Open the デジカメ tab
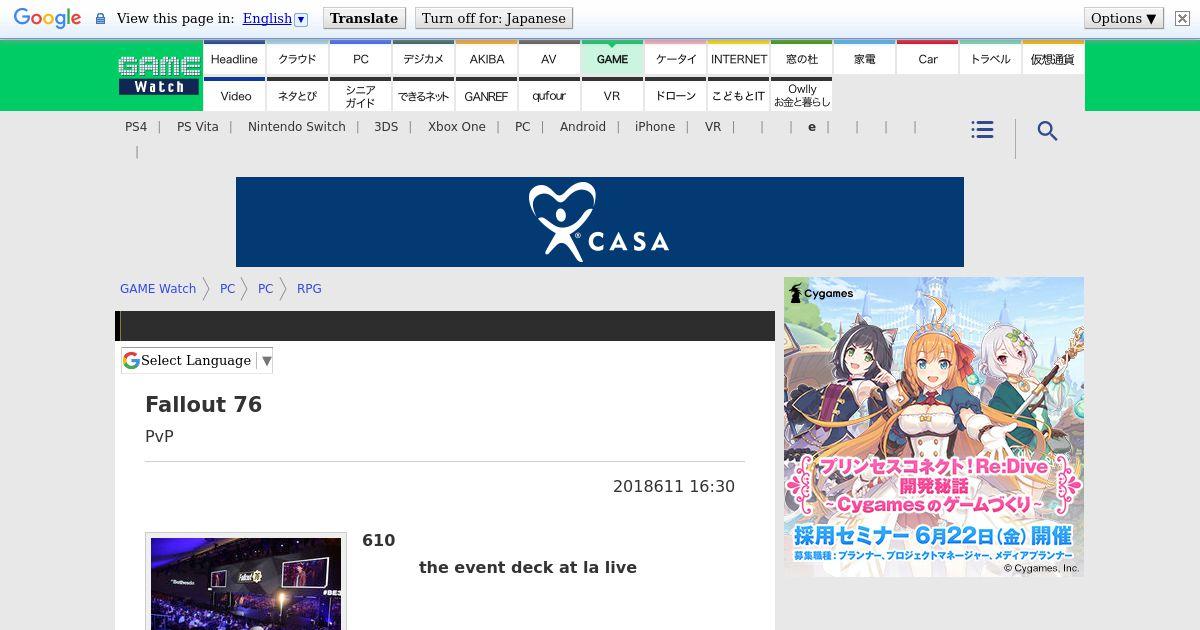 423,58
